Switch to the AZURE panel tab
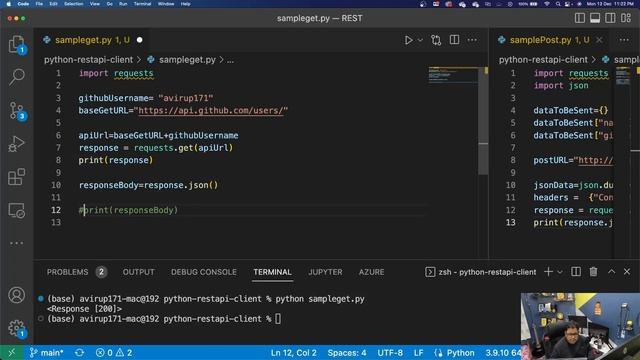 point(371,272)
